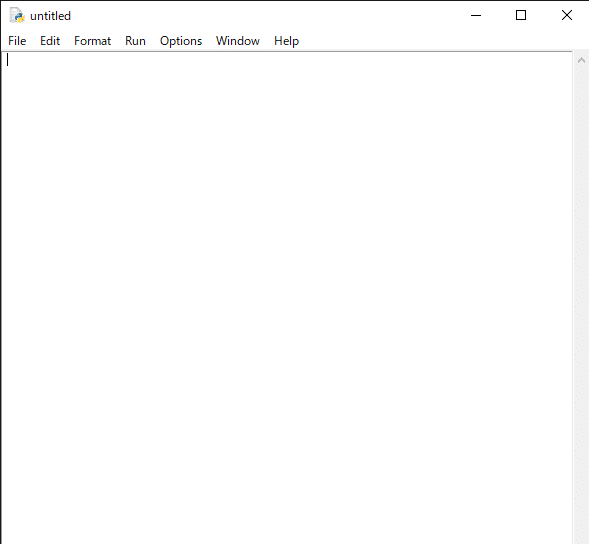Place cursor in the empty code editor area
This screenshot has height=544, width=589.
pyautogui.click(x=287, y=298)
